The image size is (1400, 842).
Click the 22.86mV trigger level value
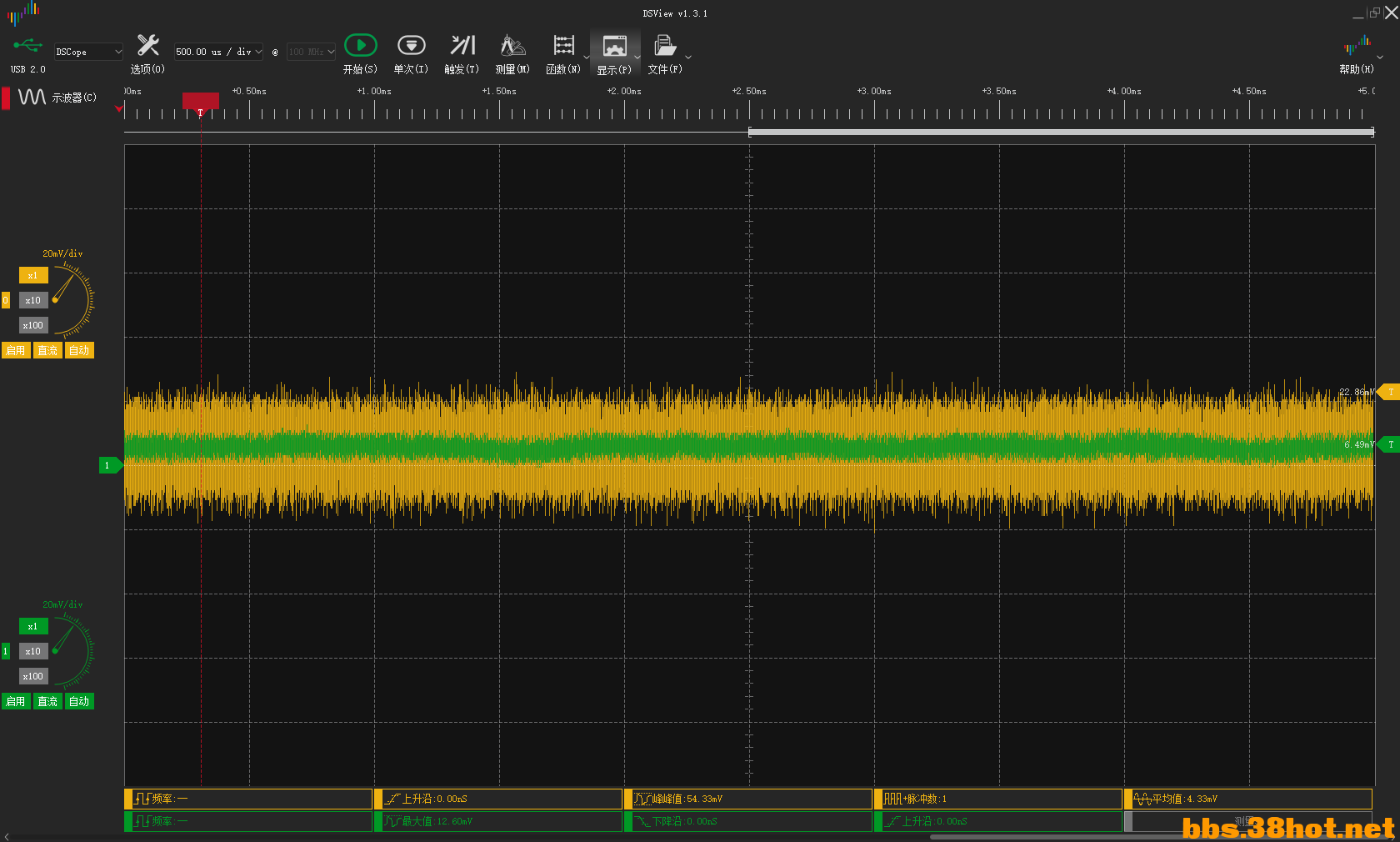point(1357,392)
